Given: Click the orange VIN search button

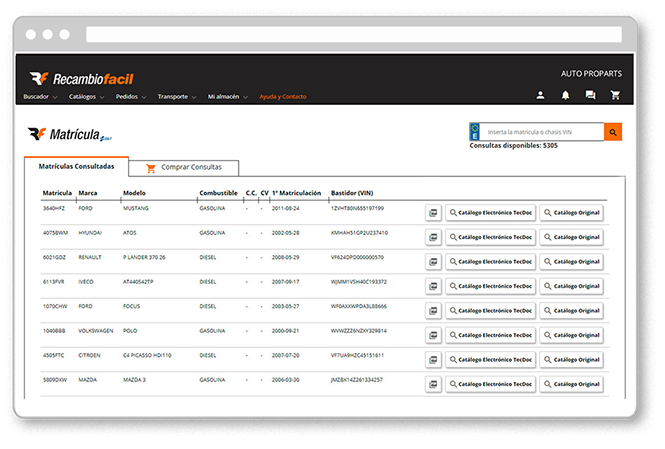Looking at the screenshot, I should click(x=613, y=132).
